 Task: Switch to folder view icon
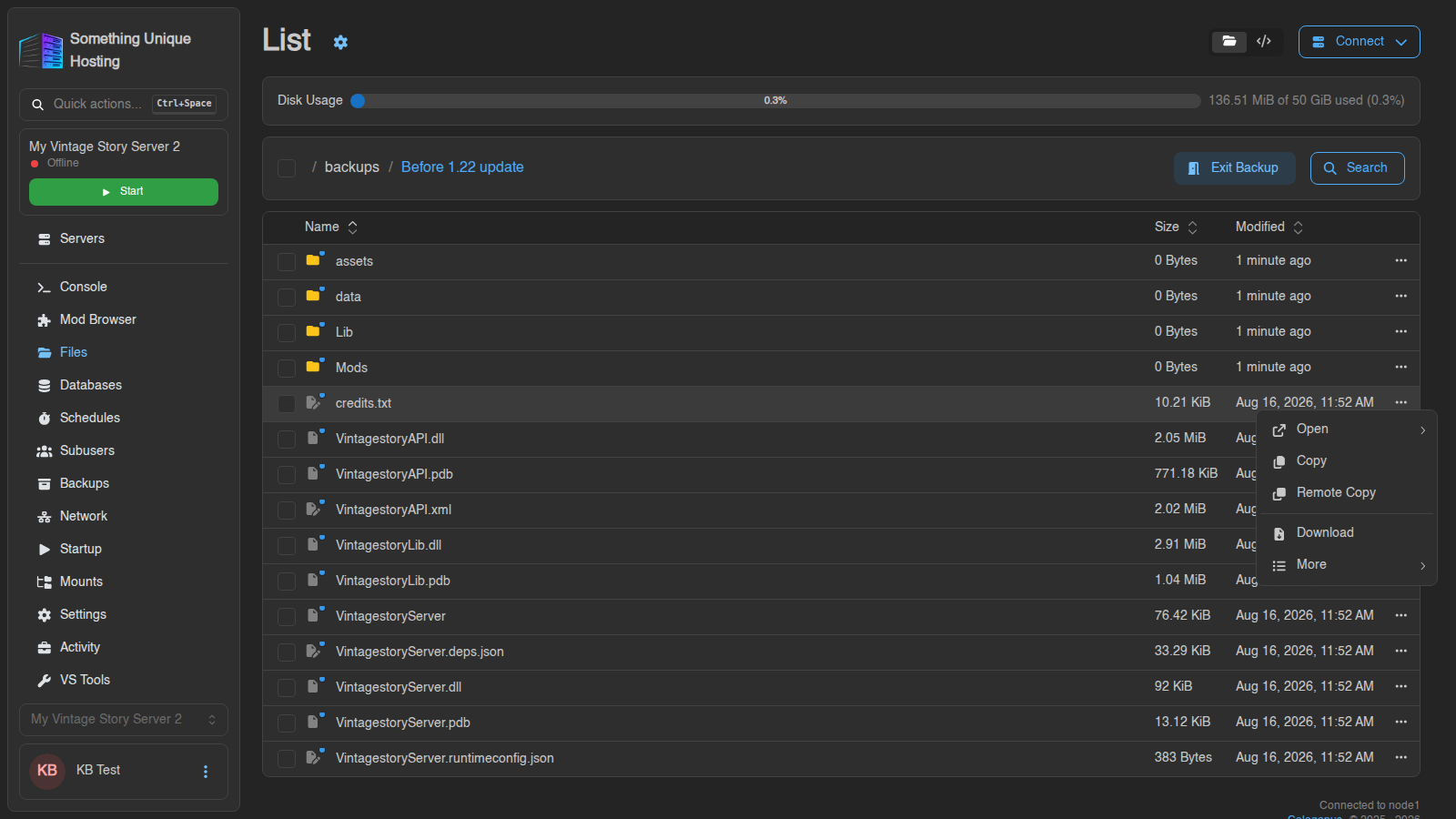tap(1228, 42)
